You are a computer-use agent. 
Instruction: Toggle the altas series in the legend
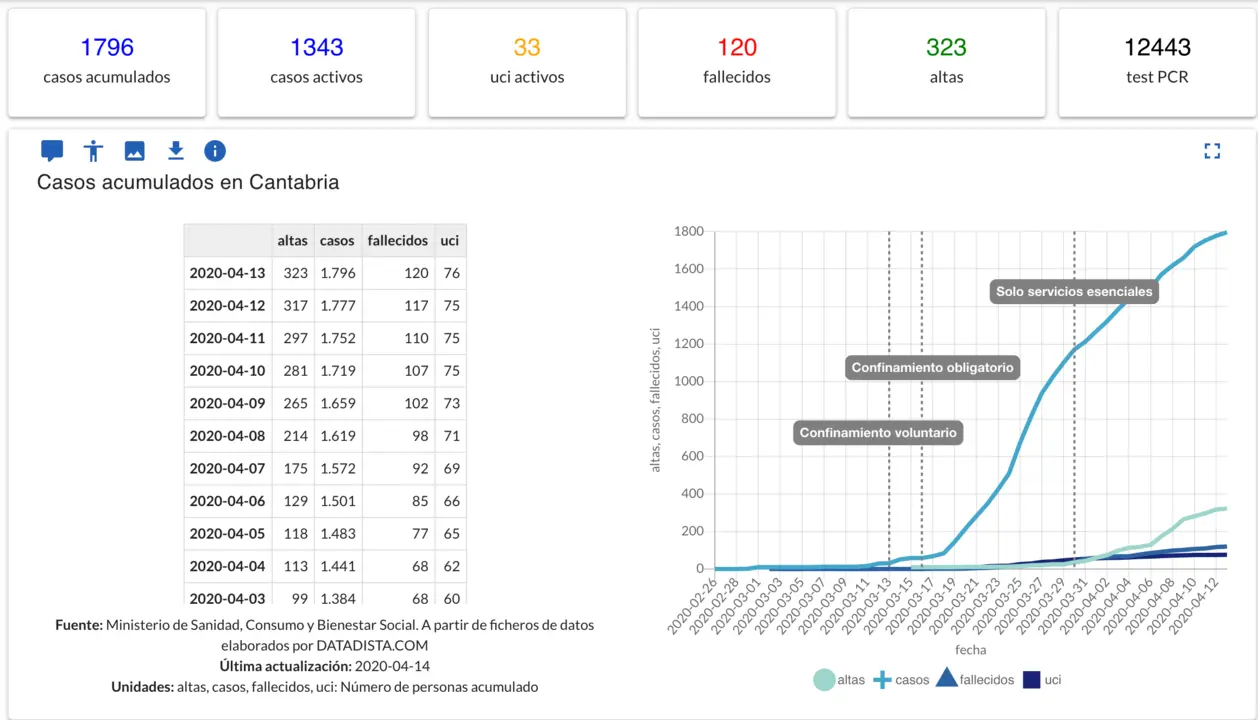coord(839,680)
